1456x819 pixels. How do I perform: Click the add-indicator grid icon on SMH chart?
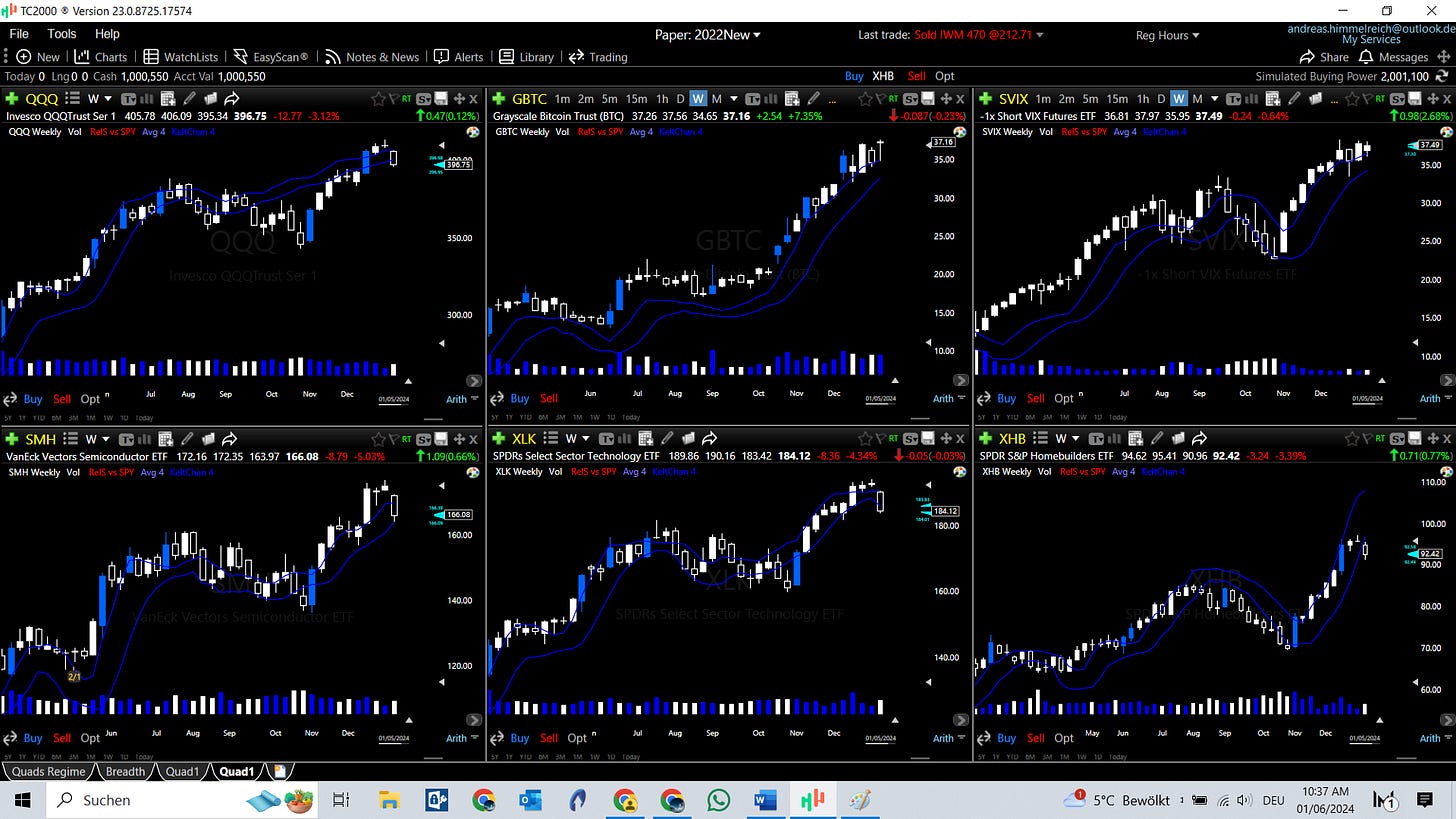click(x=165, y=439)
